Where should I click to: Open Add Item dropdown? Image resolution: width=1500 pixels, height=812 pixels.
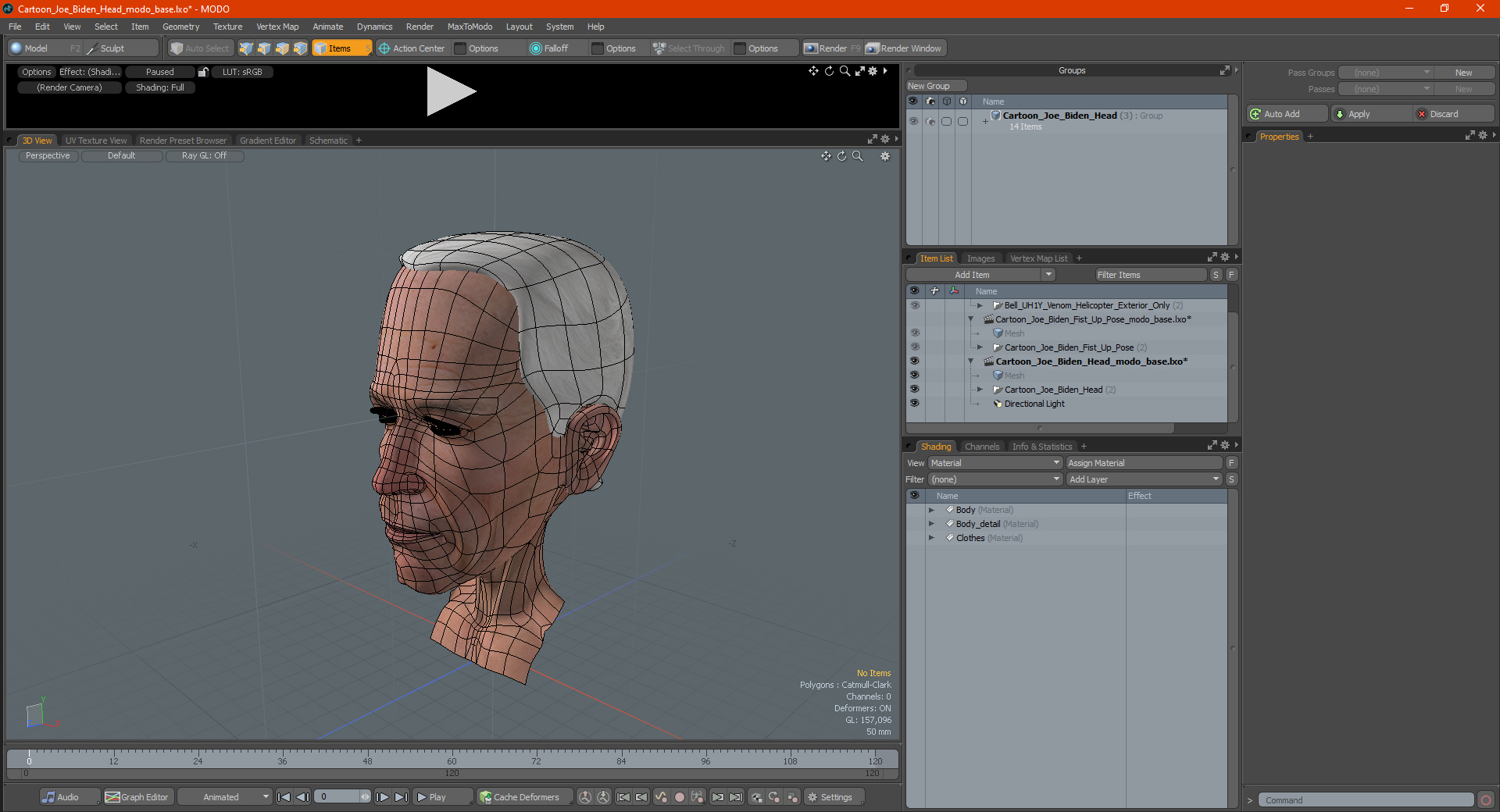[980, 275]
